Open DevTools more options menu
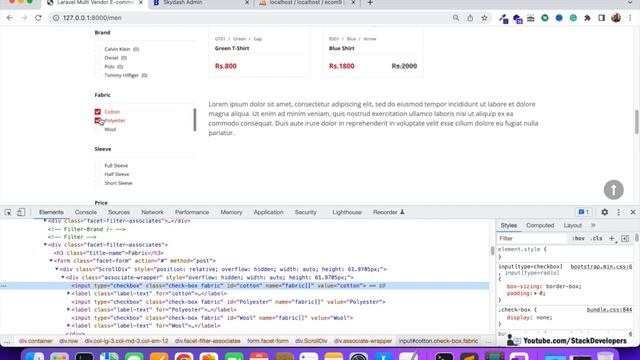 pyautogui.click(x=619, y=212)
